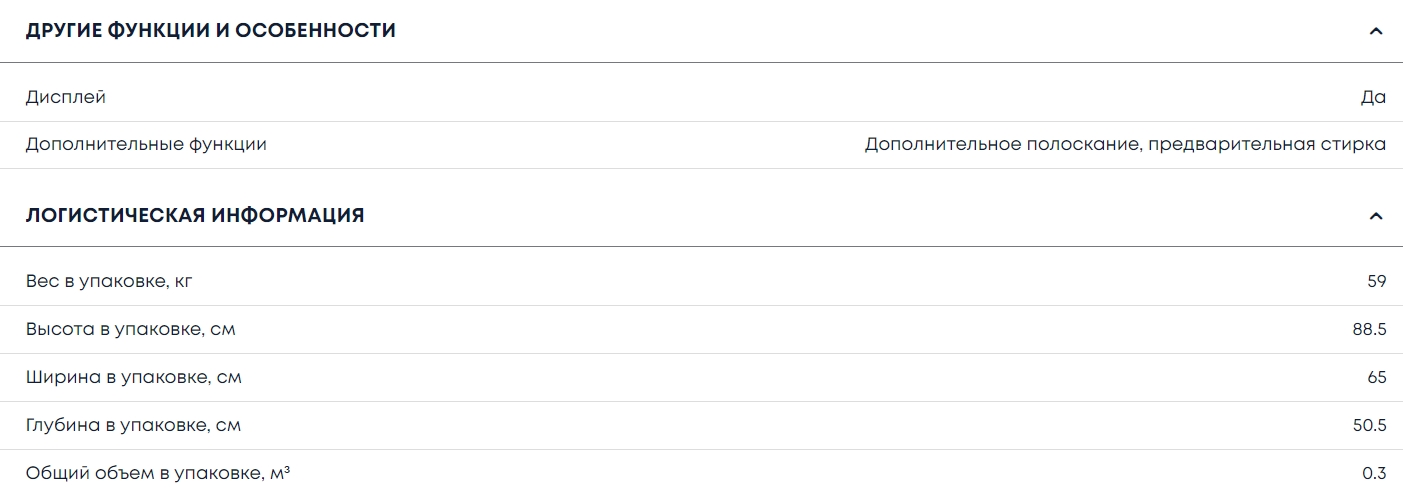
Task: Select the «Глубина в упаковке, см» label
Action: point(134,425)
